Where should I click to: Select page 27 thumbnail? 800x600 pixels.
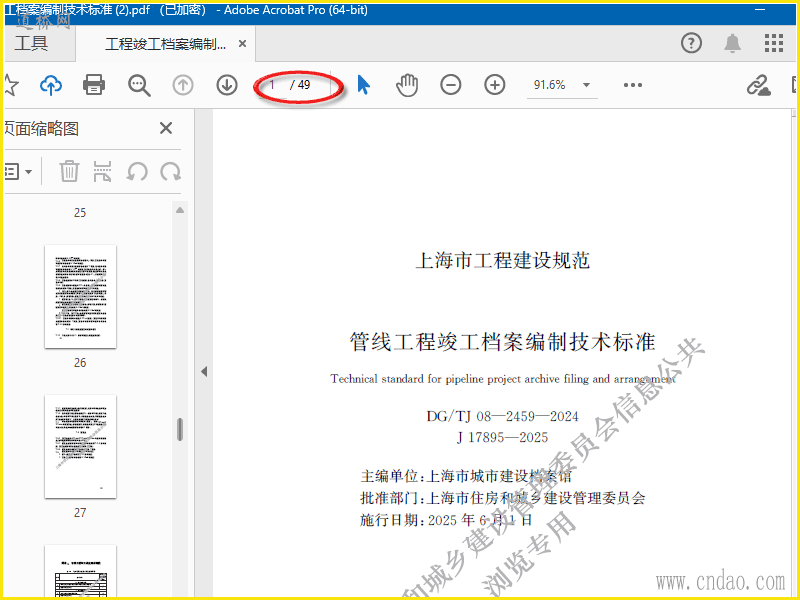[x=80, y=446]
